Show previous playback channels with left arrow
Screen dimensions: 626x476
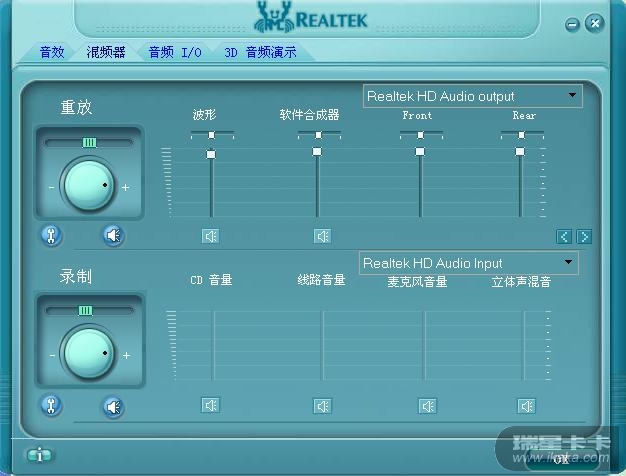564,236
